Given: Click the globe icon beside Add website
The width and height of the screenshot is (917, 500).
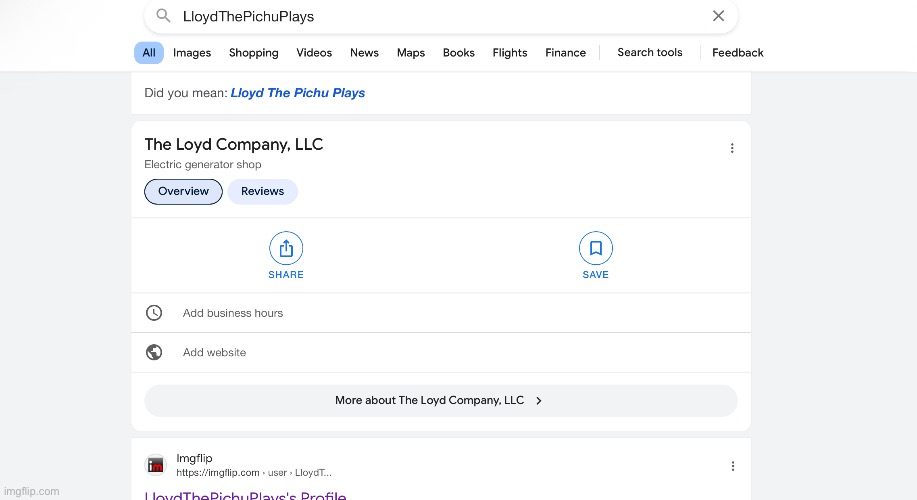Looking at the screenshot, I should tap(154, 352).
